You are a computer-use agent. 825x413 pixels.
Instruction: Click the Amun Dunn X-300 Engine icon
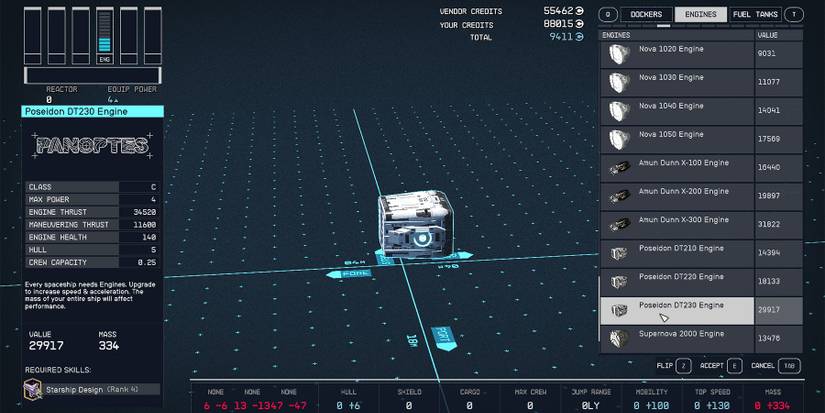[x=618, y=225]
